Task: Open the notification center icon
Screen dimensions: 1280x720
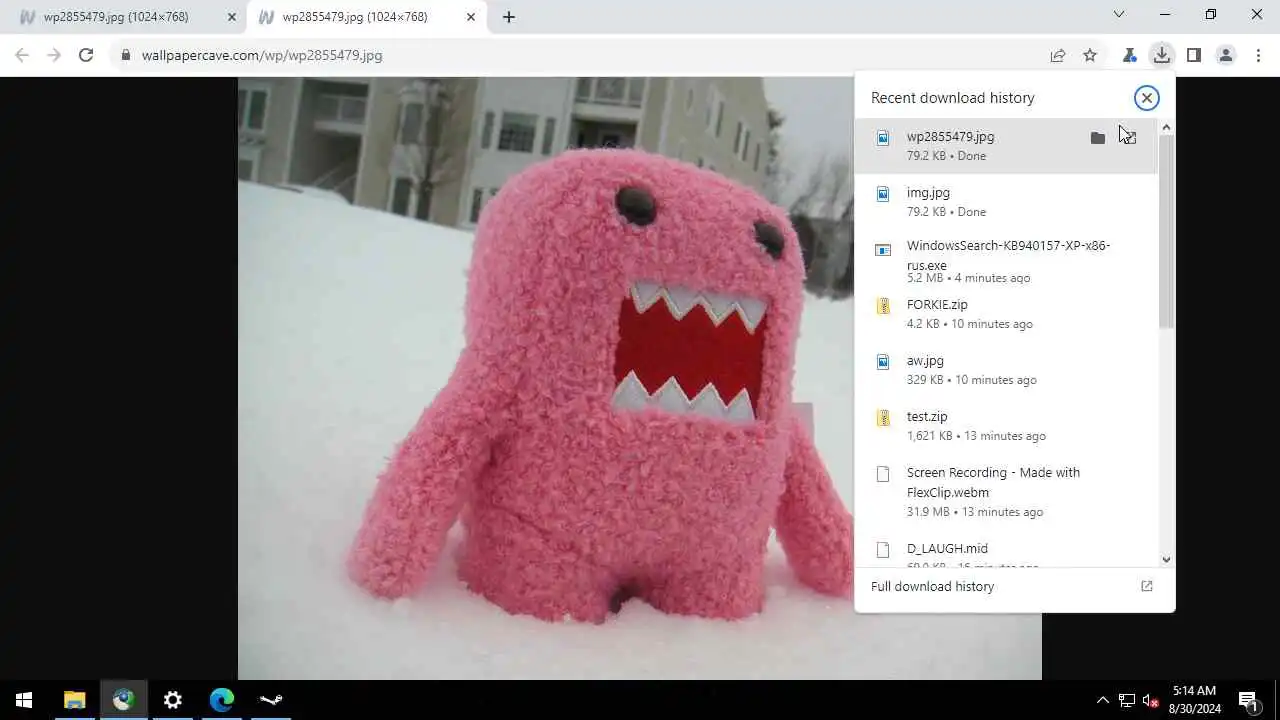Action: point(1248,700)
